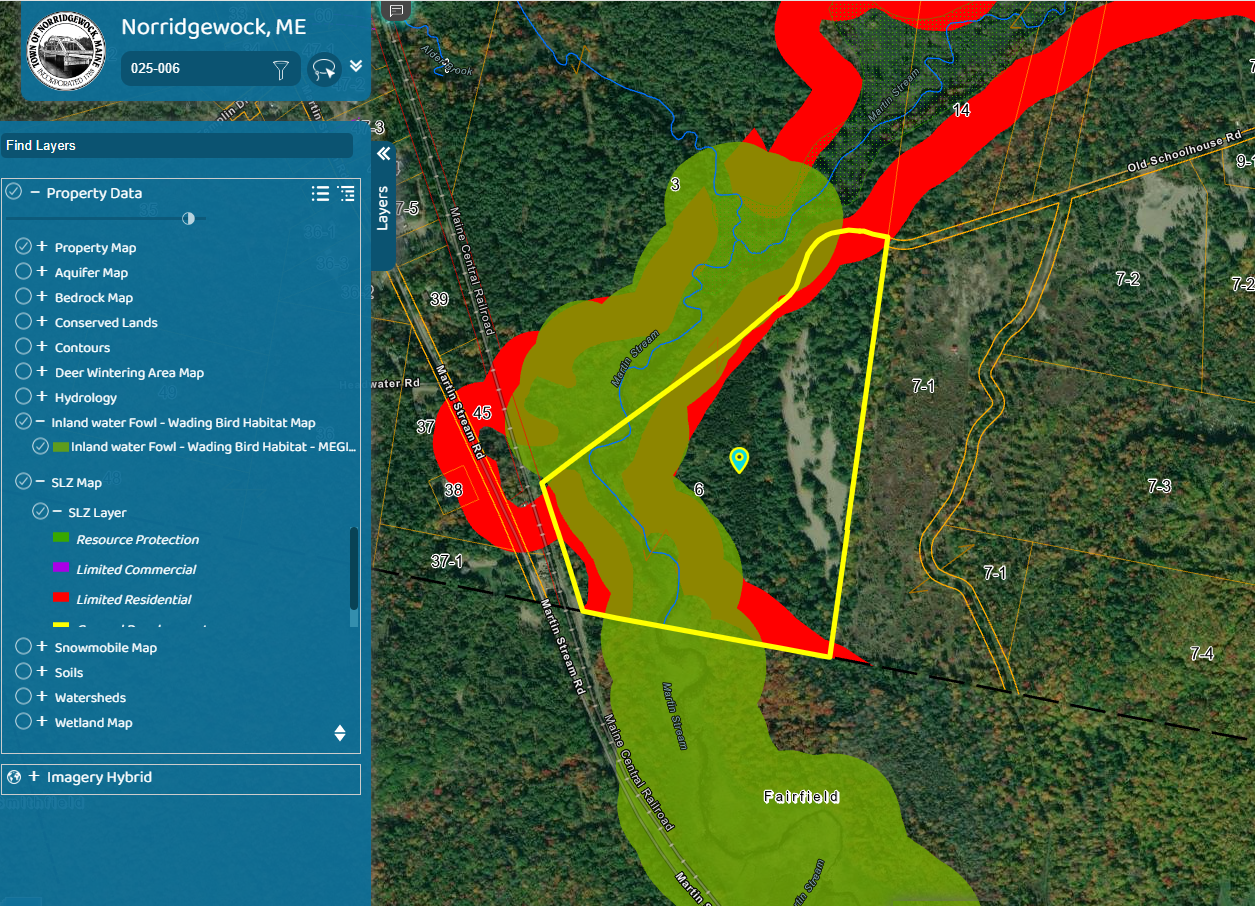Enable the Contours layer
The image size is (1255, 906).
pyautogui.click(x=23, y=346)
